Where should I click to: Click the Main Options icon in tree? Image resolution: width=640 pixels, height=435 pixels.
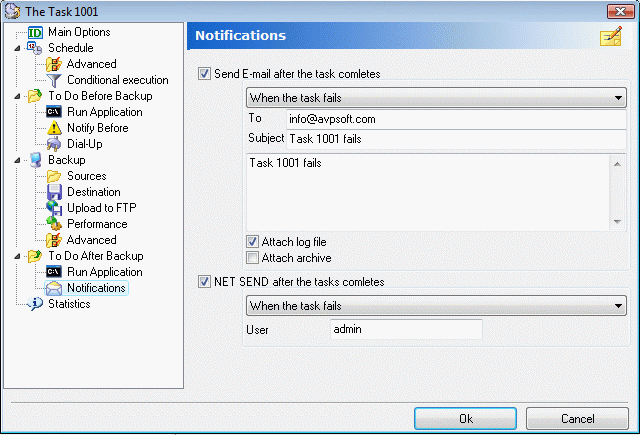tap(35, 32)
